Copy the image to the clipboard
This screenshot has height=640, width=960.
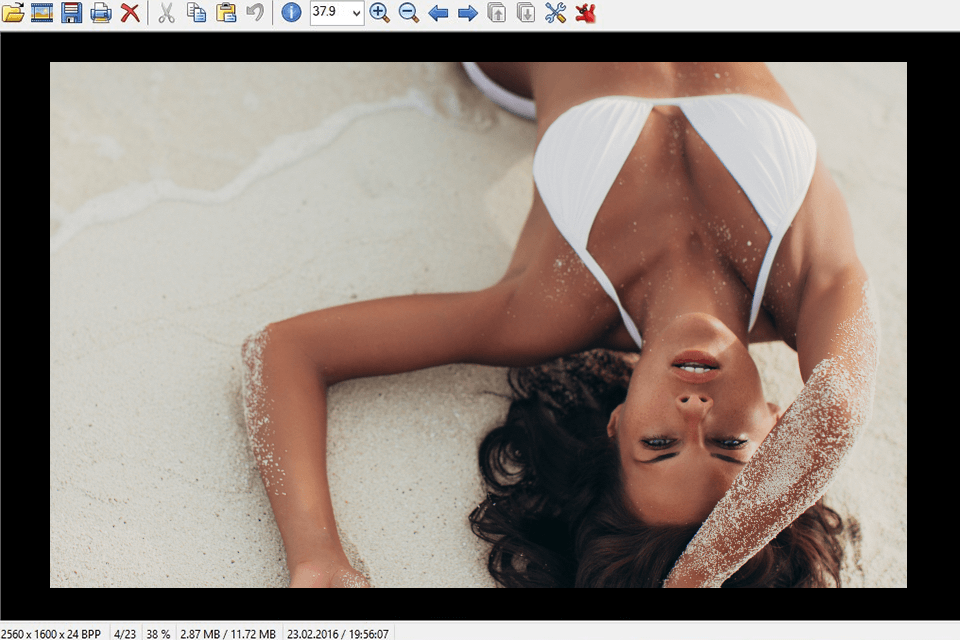coord(197,13)
